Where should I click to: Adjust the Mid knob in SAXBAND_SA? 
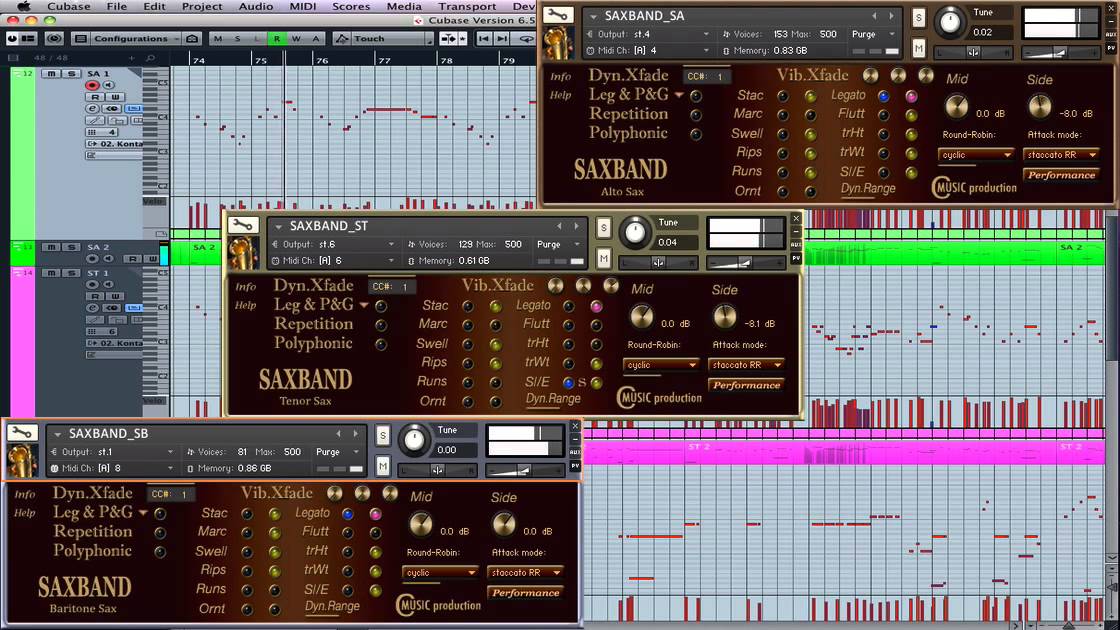pyautogui.click(x=956, y=107)
